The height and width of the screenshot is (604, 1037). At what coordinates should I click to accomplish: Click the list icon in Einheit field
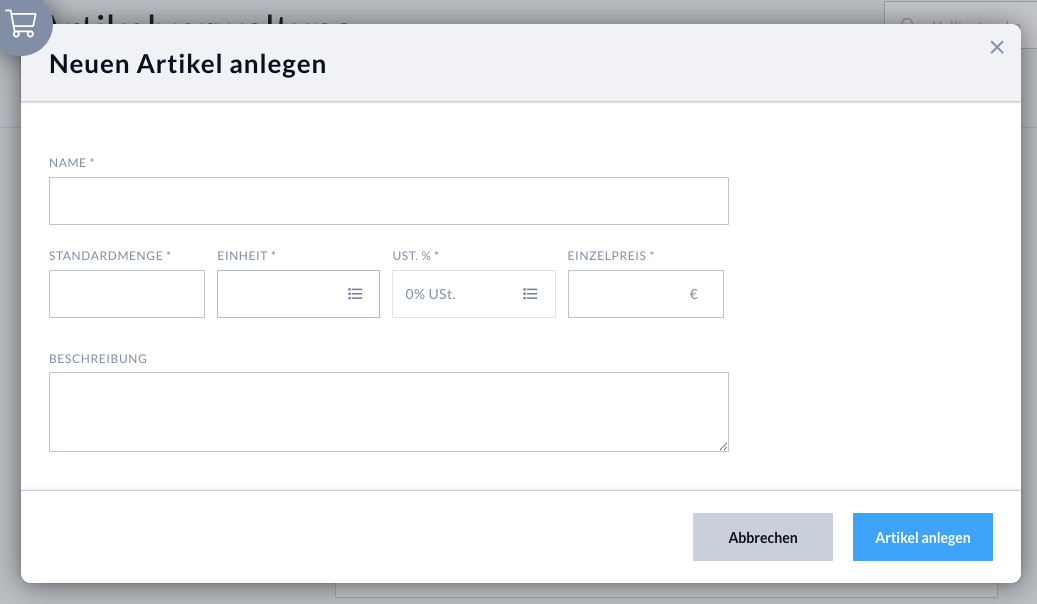pyautogui.click(x=355, y=294)
